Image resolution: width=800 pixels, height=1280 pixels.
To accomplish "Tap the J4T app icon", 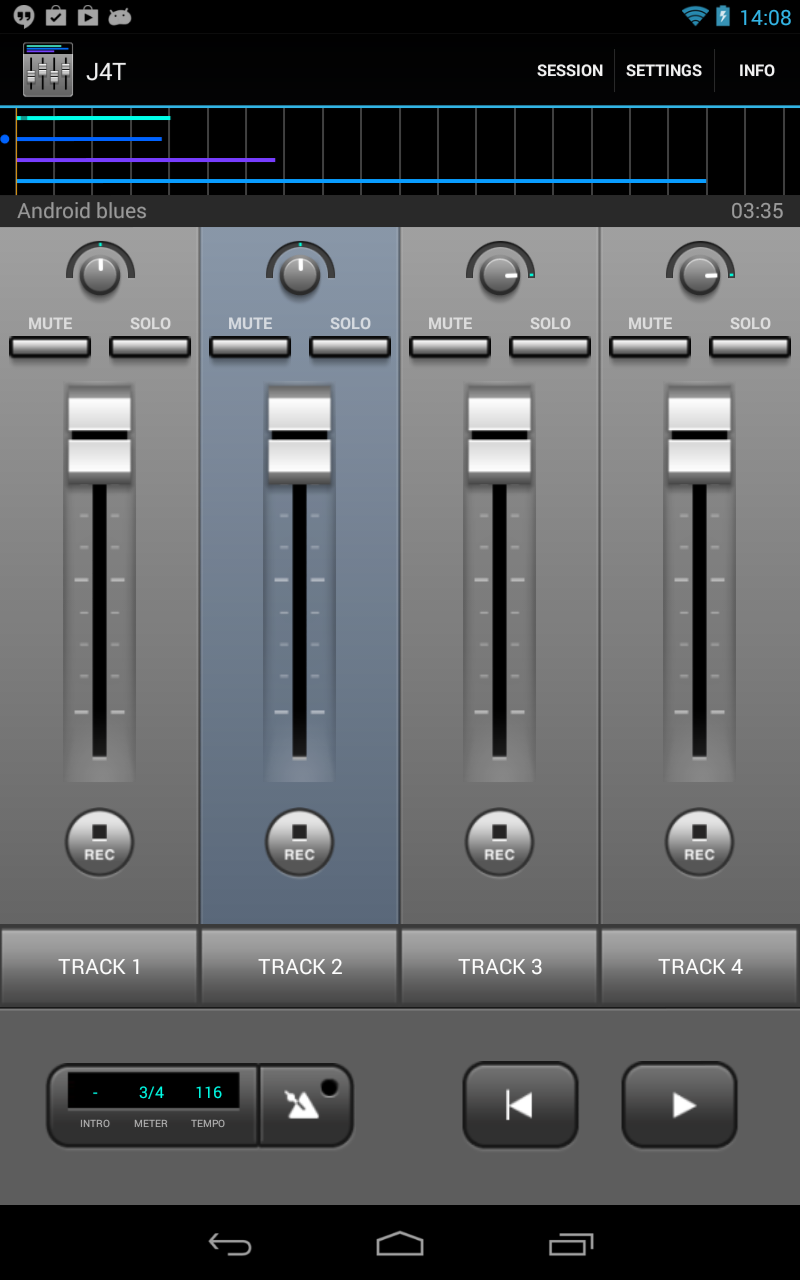I will pyautogui.click(x=48, y=70).
